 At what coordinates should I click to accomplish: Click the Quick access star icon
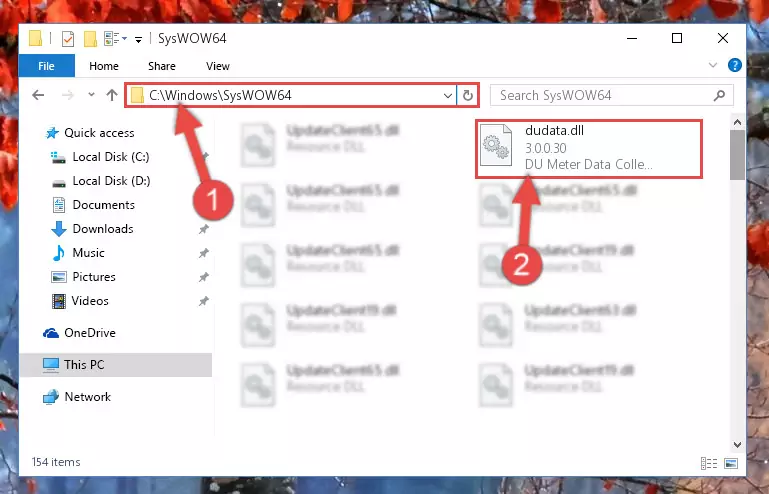pos(52,133)
